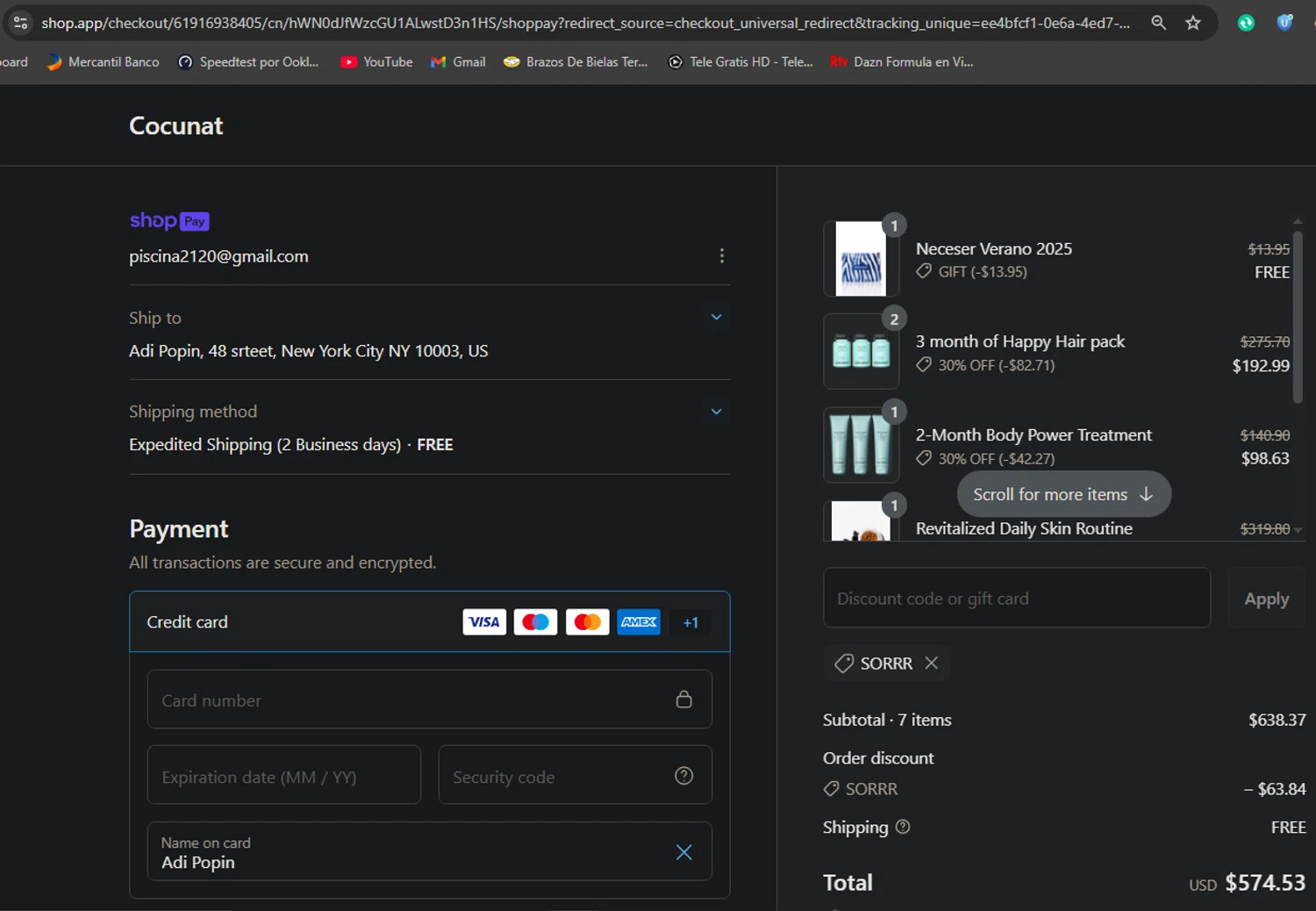
Task: Click the email piscina2120@gmail.com
Action: [218, 256]
